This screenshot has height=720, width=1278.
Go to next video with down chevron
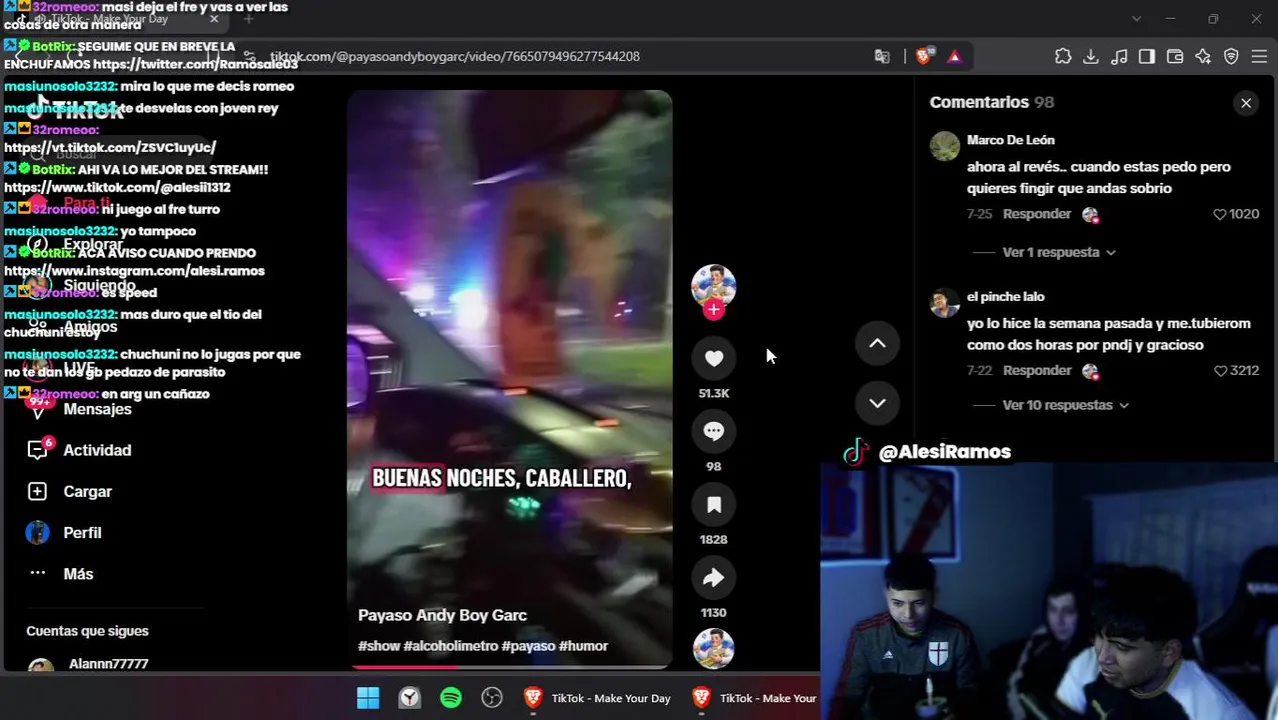(877, 403)
